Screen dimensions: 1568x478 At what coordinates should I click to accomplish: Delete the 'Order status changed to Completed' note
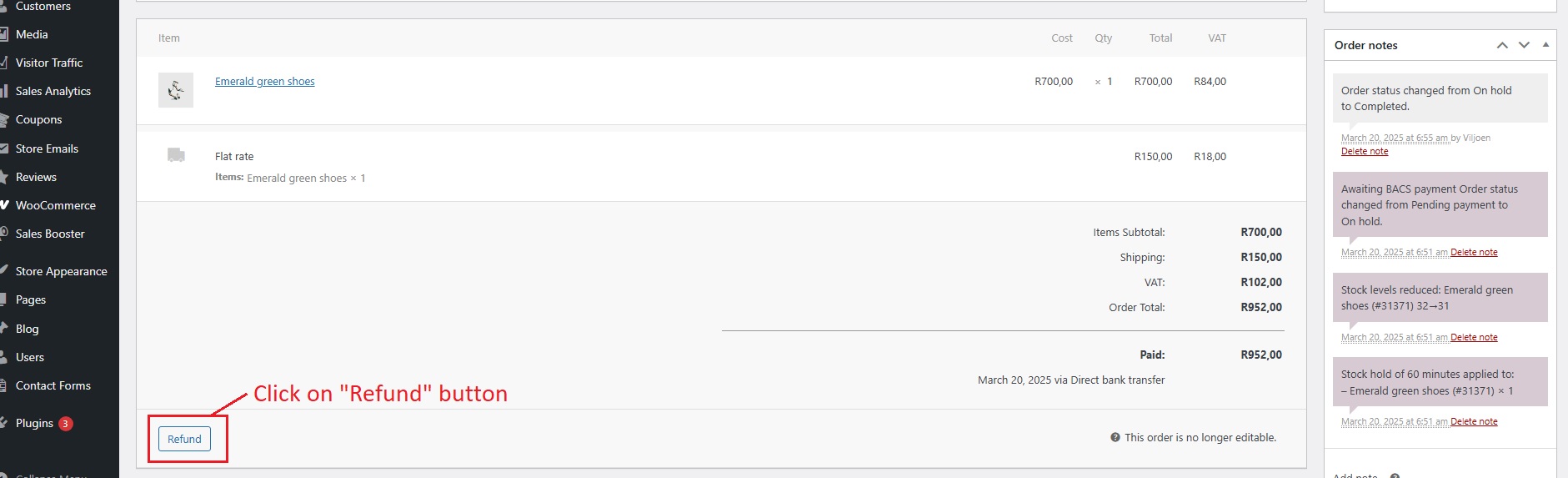pyautogui.click(x=1365, y=151)
